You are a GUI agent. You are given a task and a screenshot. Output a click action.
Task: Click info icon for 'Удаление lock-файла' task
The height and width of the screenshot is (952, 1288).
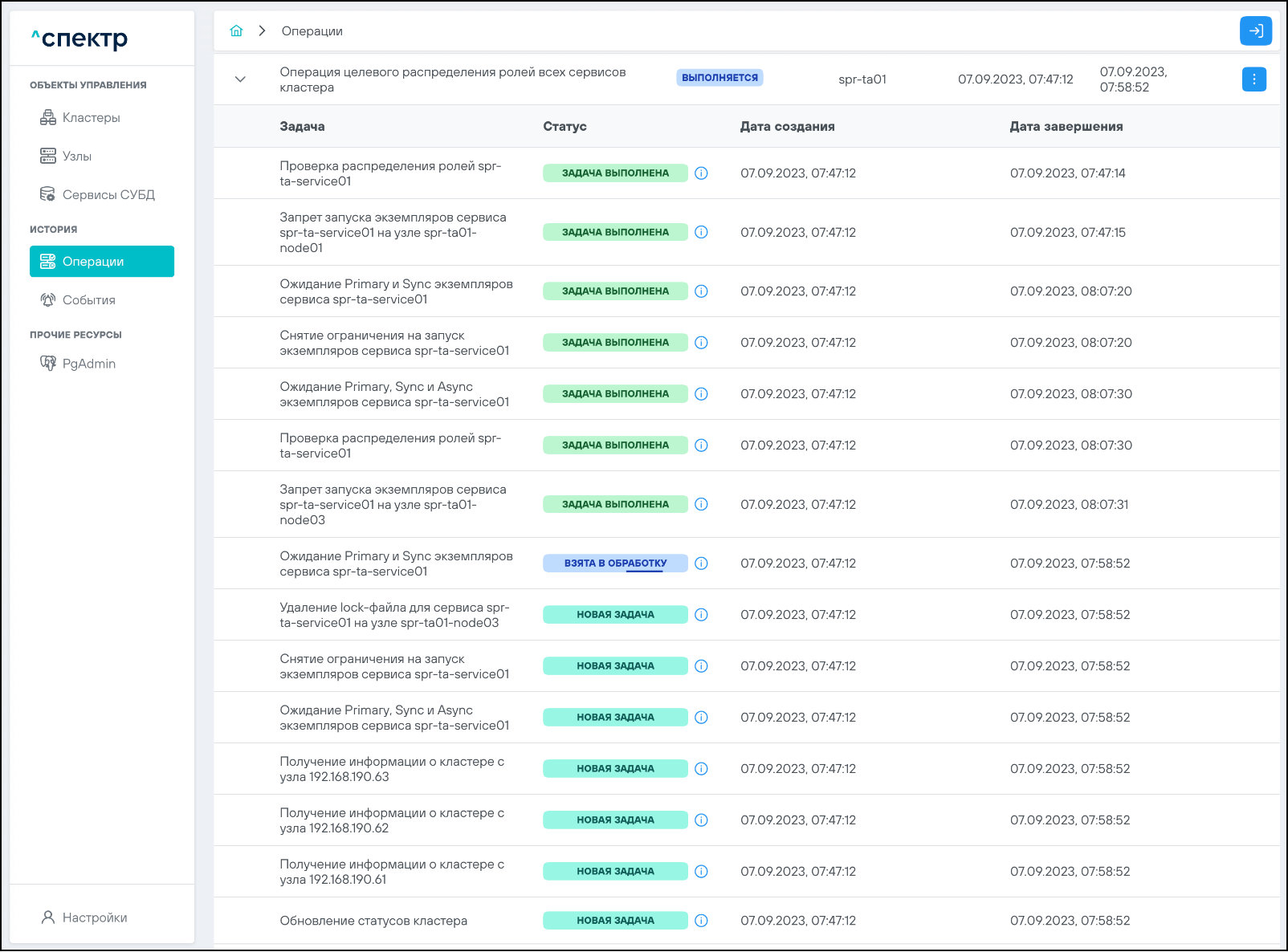[701, 615]
